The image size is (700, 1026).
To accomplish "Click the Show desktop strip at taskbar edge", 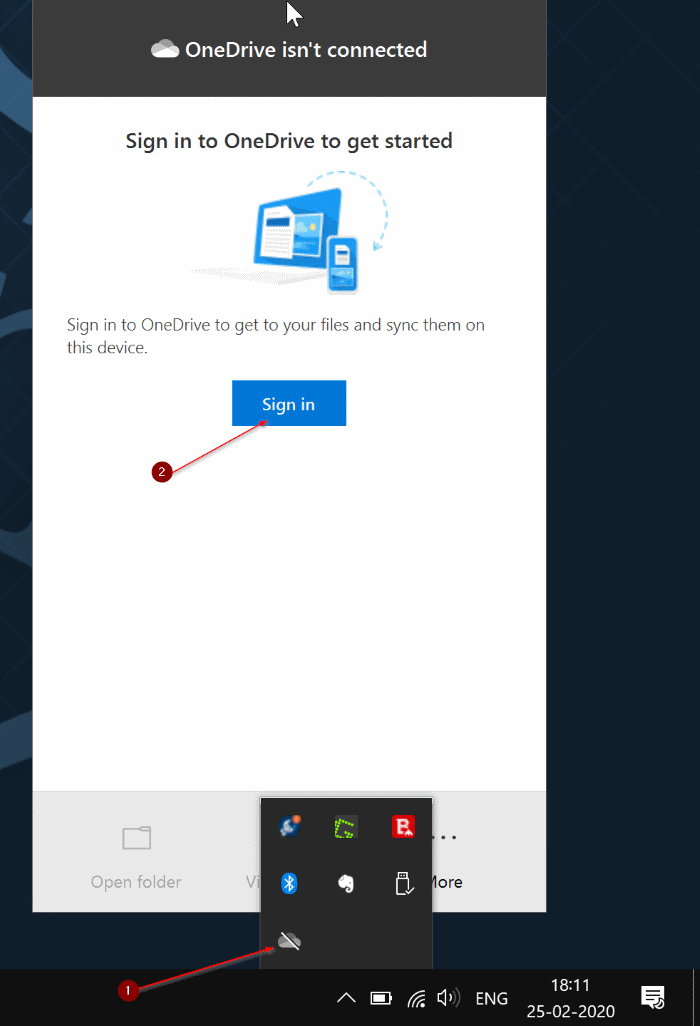I will tap(696, 998).
